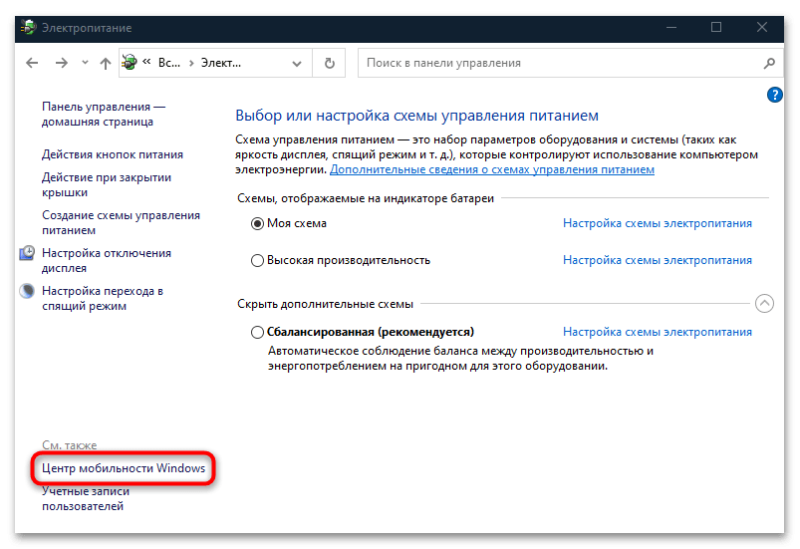Open plan settings for Моя схема

[657, 223]
